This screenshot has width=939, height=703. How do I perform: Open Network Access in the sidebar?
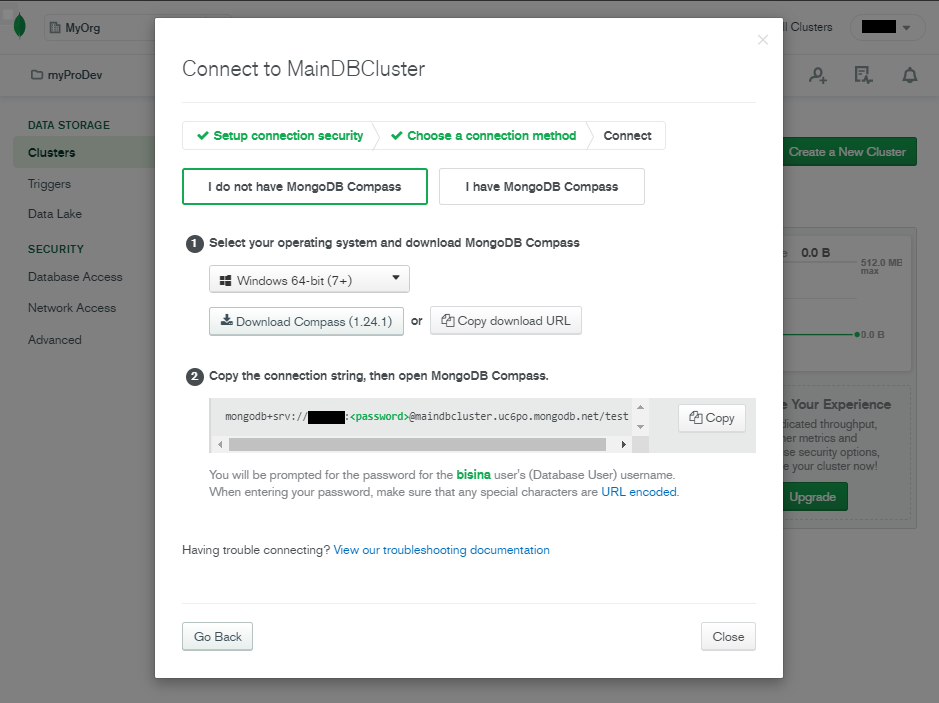tap(72, 308)
